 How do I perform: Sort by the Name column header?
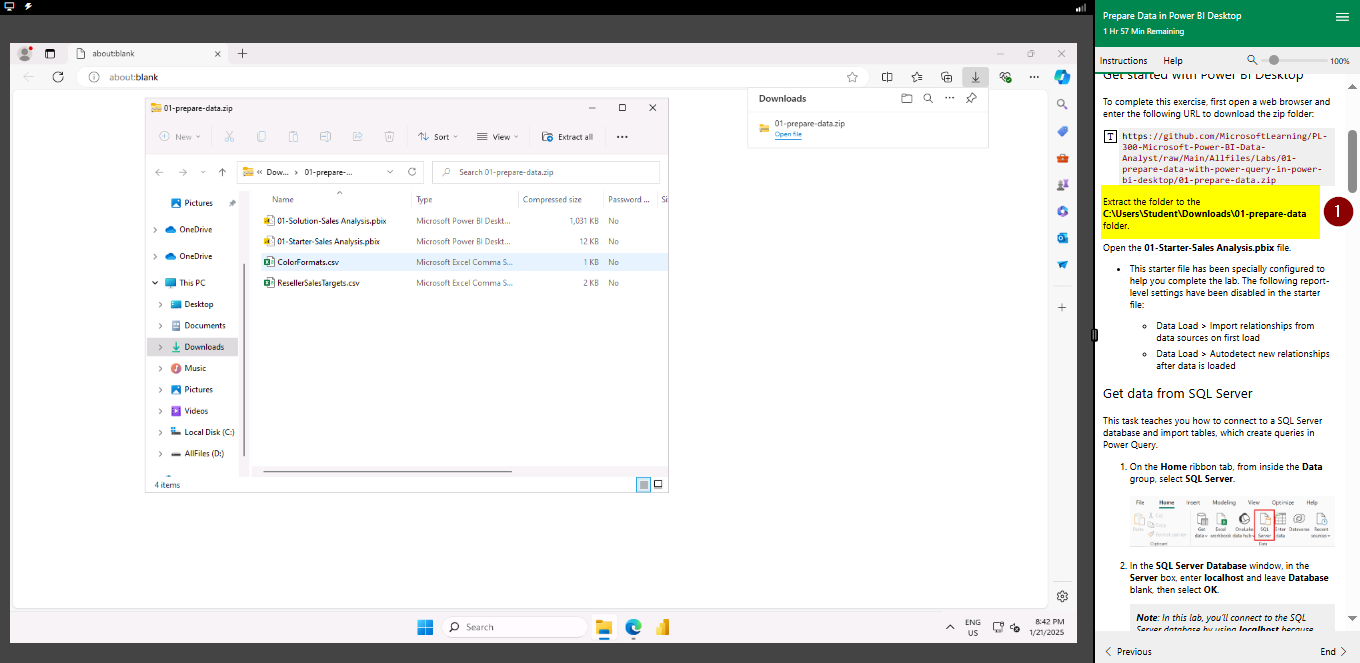pos(283,200)
